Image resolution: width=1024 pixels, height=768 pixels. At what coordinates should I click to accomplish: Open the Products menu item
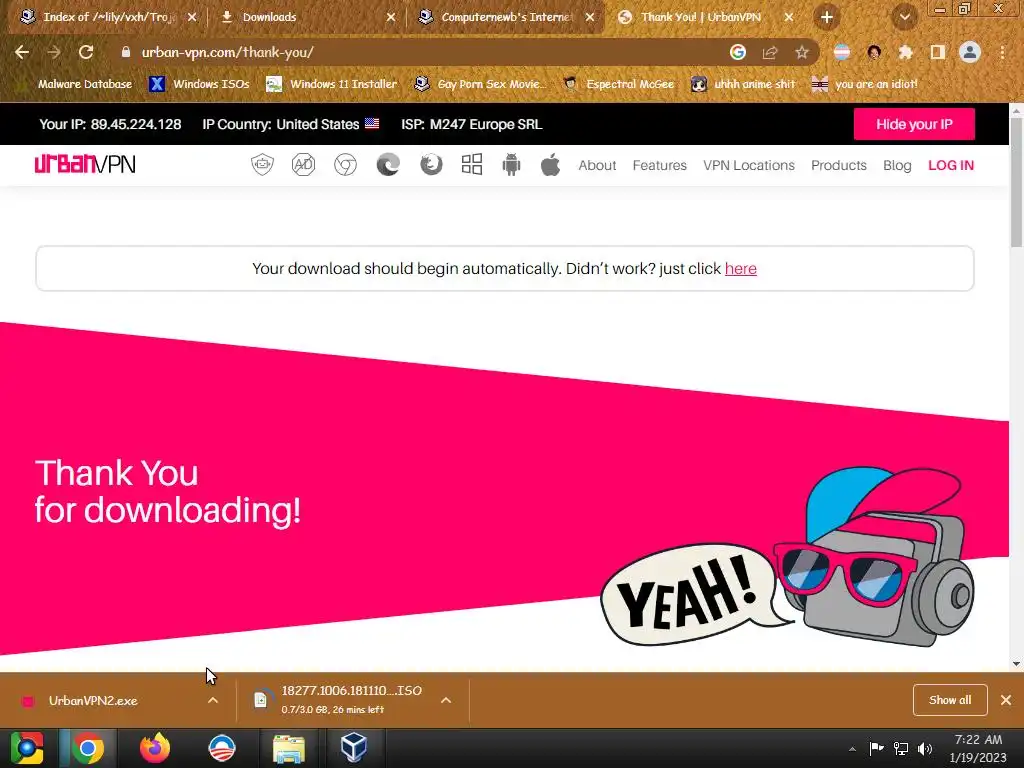pyautogui.click(x=839, y=165)
